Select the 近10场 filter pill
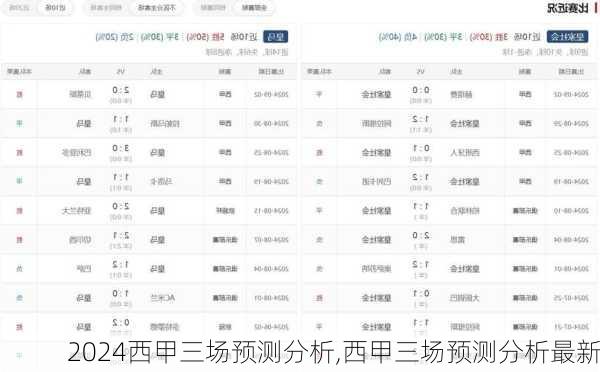Viewport: 600px width, 372px height. click(x=55, y=8)
